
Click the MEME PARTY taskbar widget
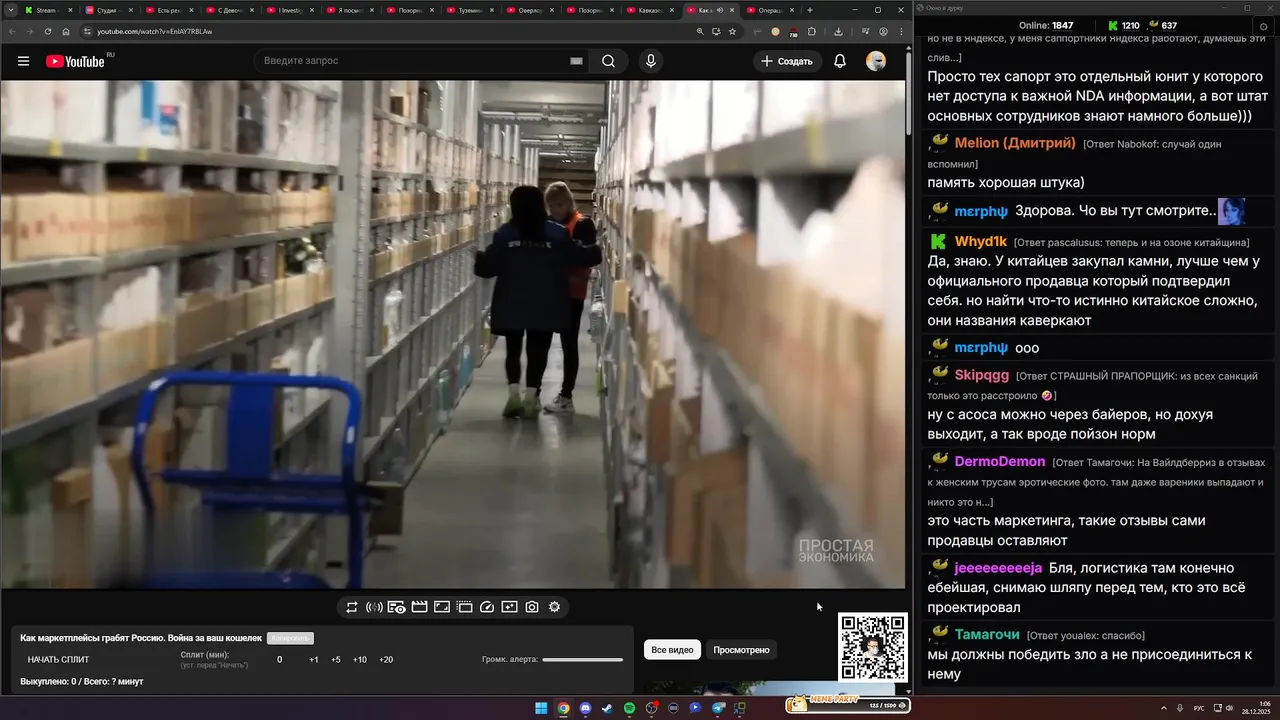(848, 705)
